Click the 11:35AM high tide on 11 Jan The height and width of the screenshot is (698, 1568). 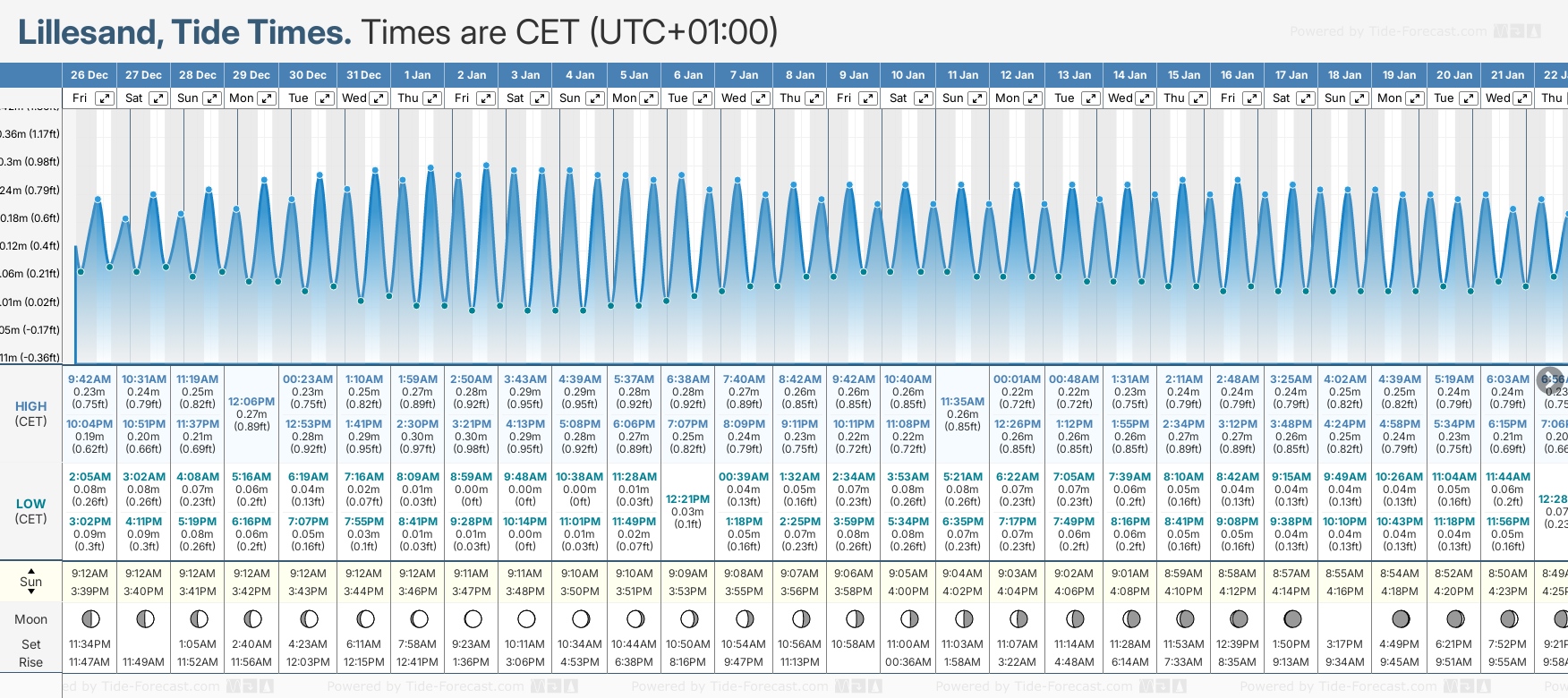pyautogui.click(x=962, y=402)
